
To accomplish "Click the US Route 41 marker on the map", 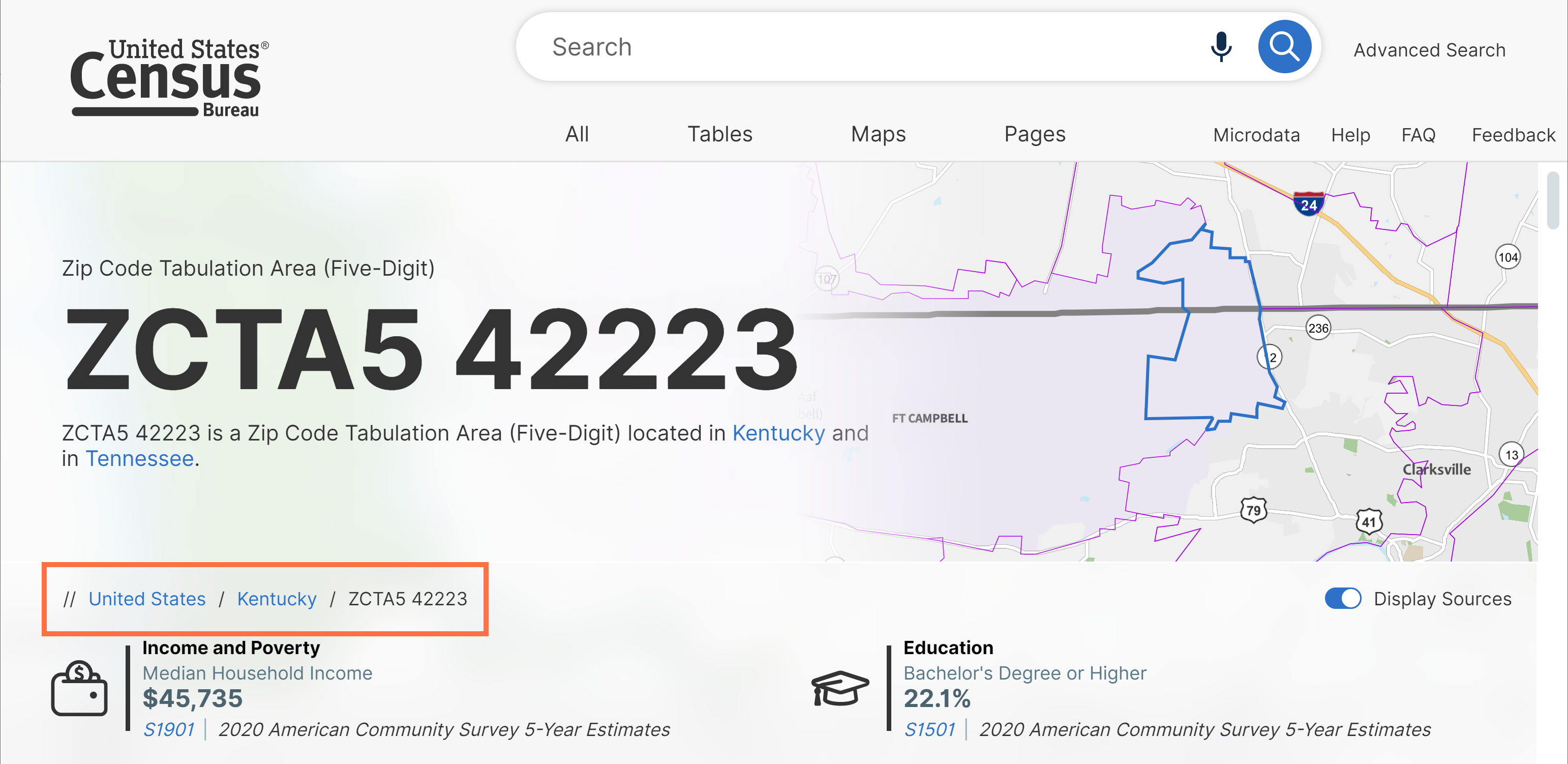I will (1369, 521).
